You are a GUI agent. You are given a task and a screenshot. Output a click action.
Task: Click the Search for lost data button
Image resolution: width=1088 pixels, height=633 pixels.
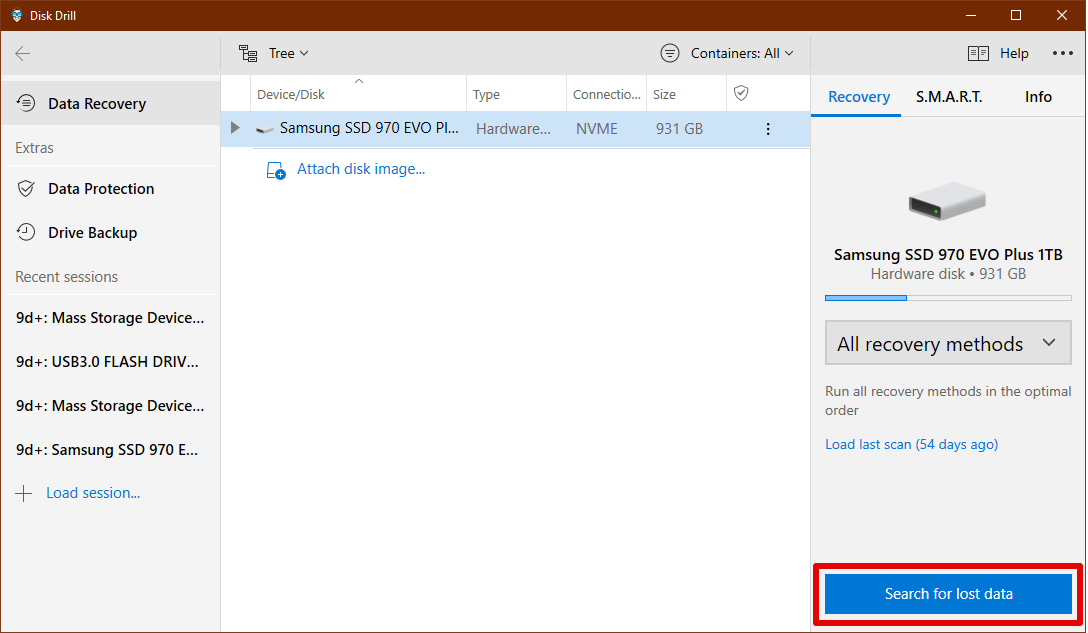pos(946,593)
